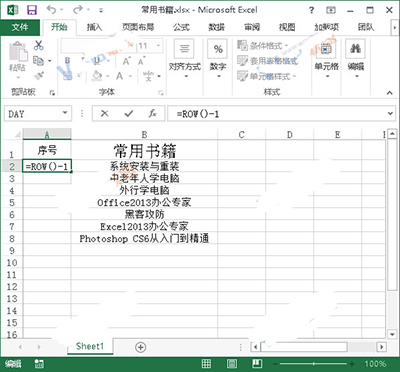Switch to Page Break Preview view

tap(257, 364)
